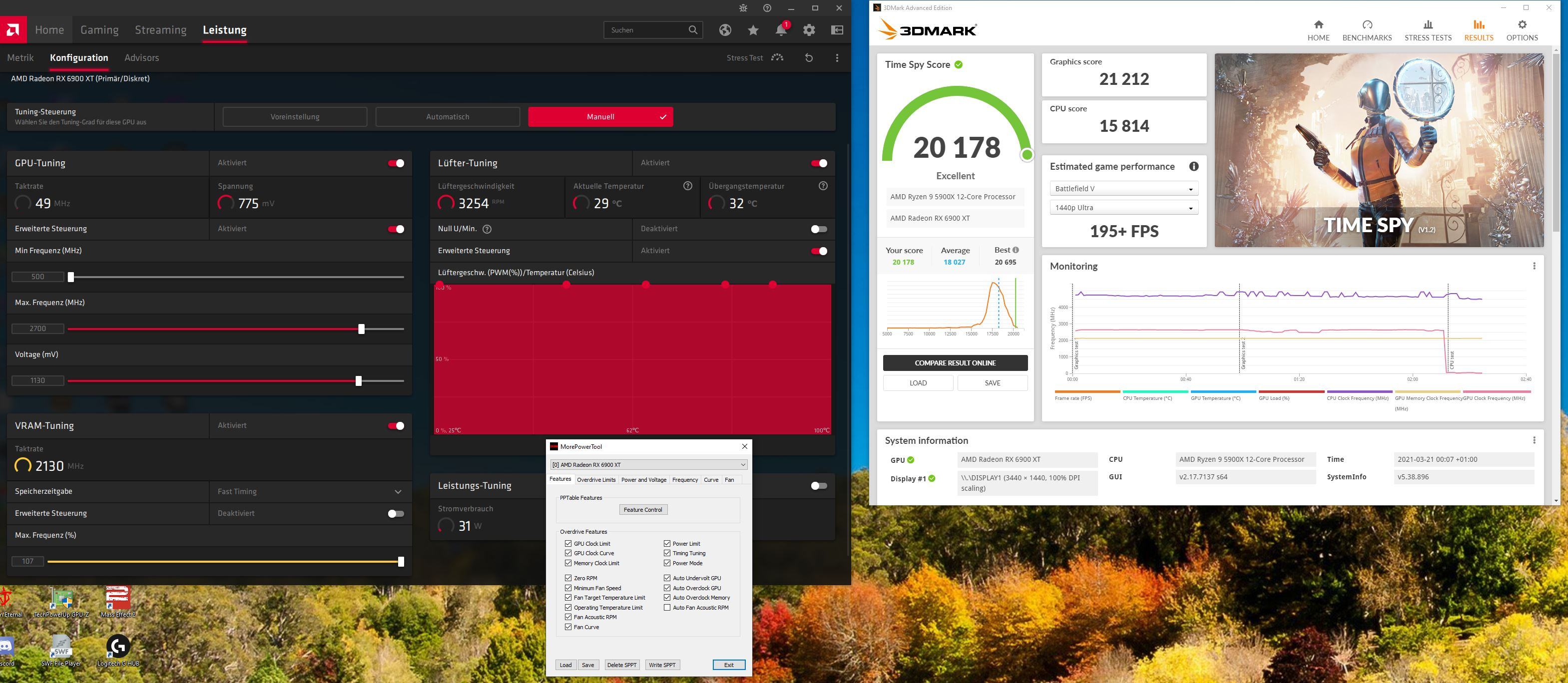Check Auto Fan Acoustic RPM box
The height and width of the screenshot is (683, 1568).
click(667, 607)
